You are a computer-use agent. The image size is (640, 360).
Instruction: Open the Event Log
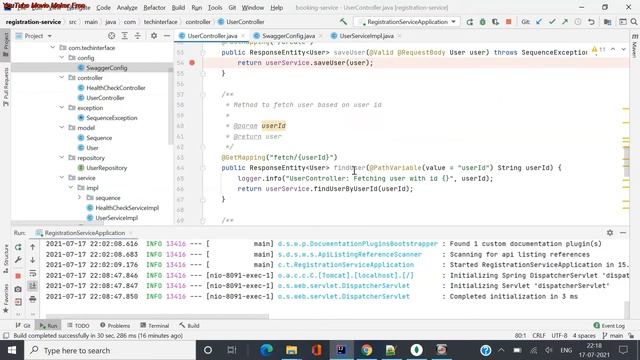609,325
